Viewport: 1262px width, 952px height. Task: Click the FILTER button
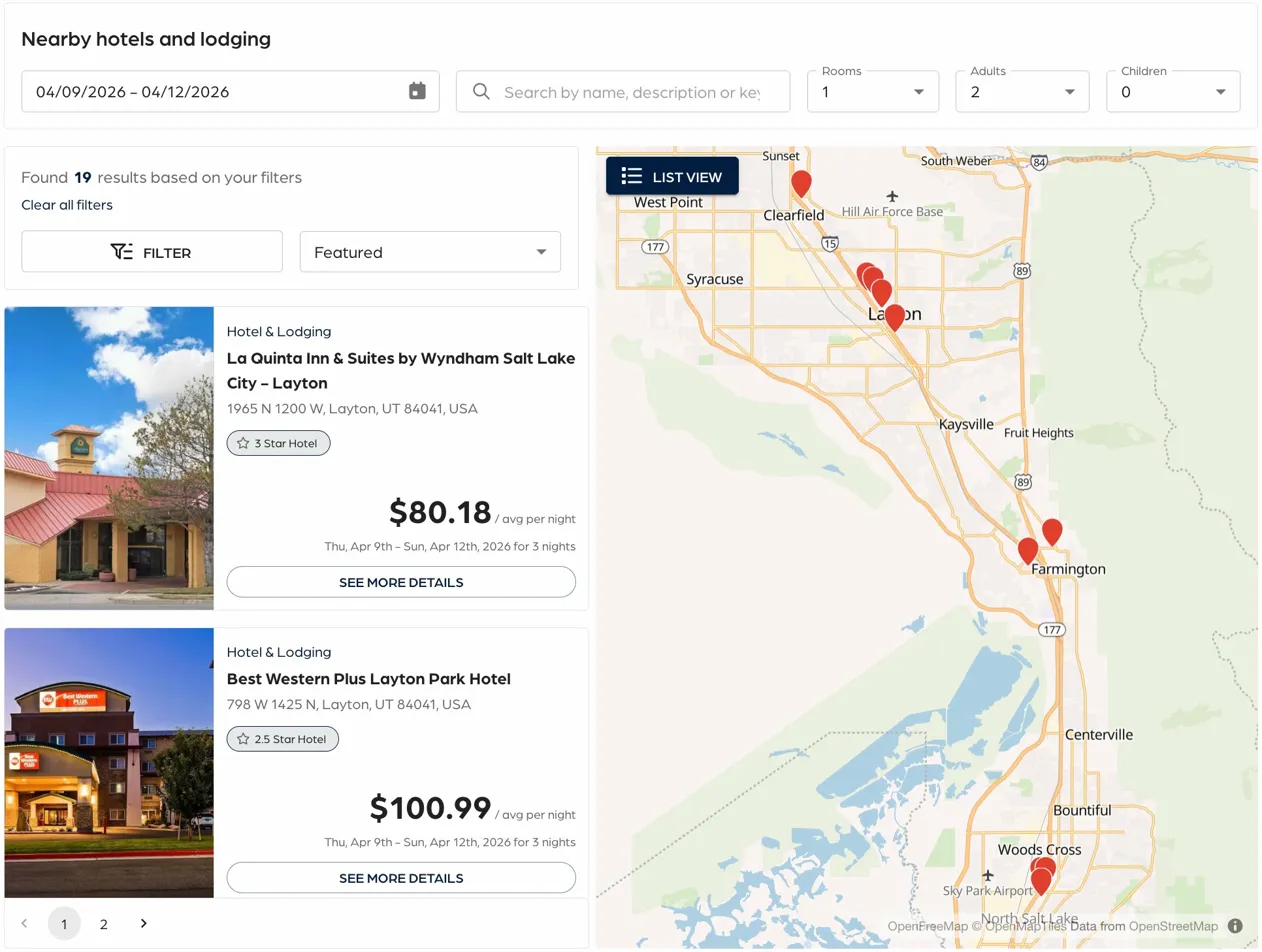[x=152, y=252]
